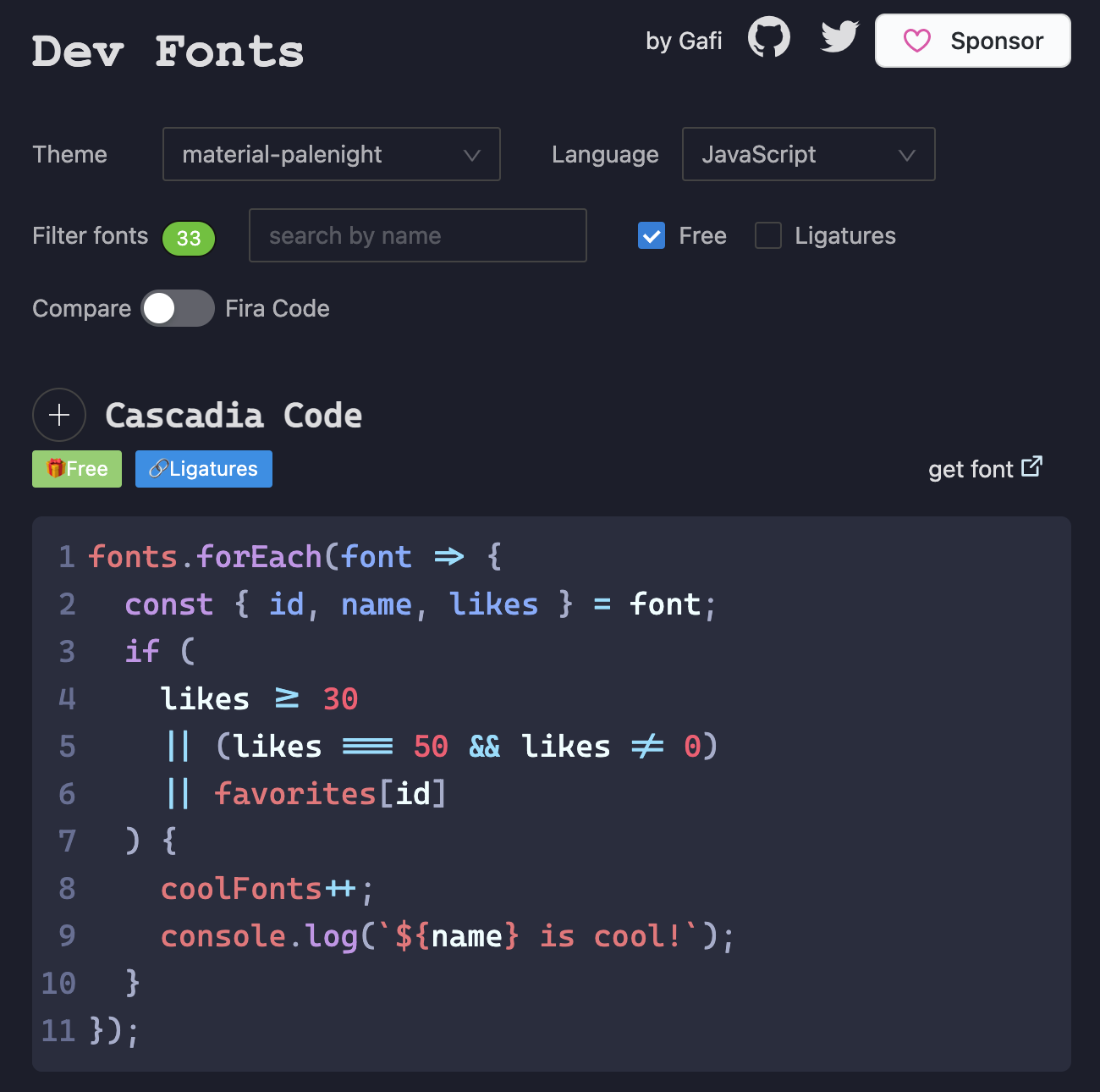Image resolution: width=1100 pixels, height=1092 pixels.
Task: Click the Cascadia Code font heading
Action: [x=234, y=416]
